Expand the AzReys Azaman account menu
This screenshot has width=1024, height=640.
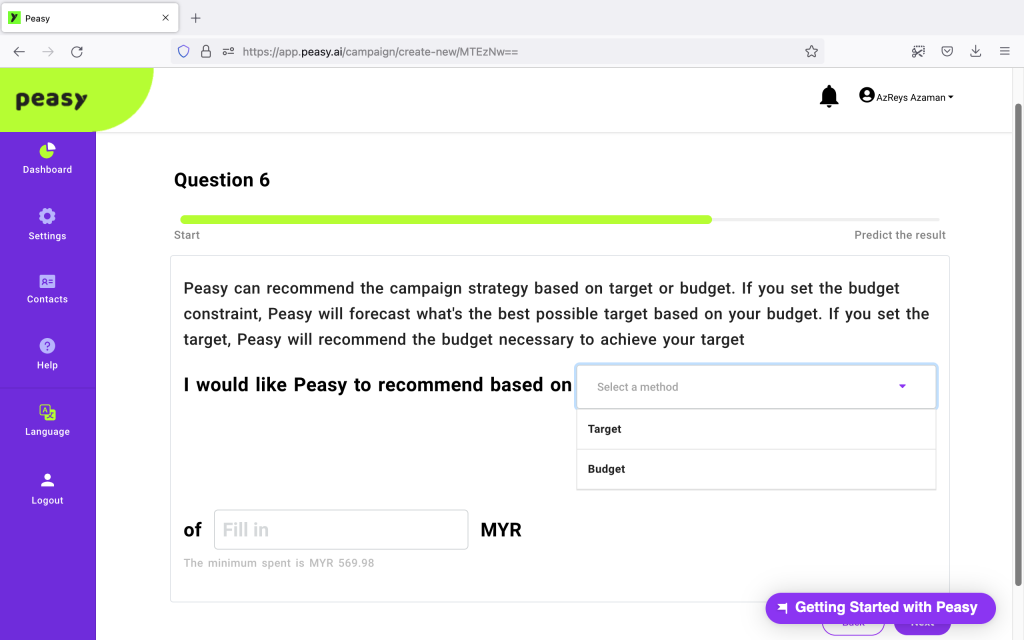pos(906,97)
